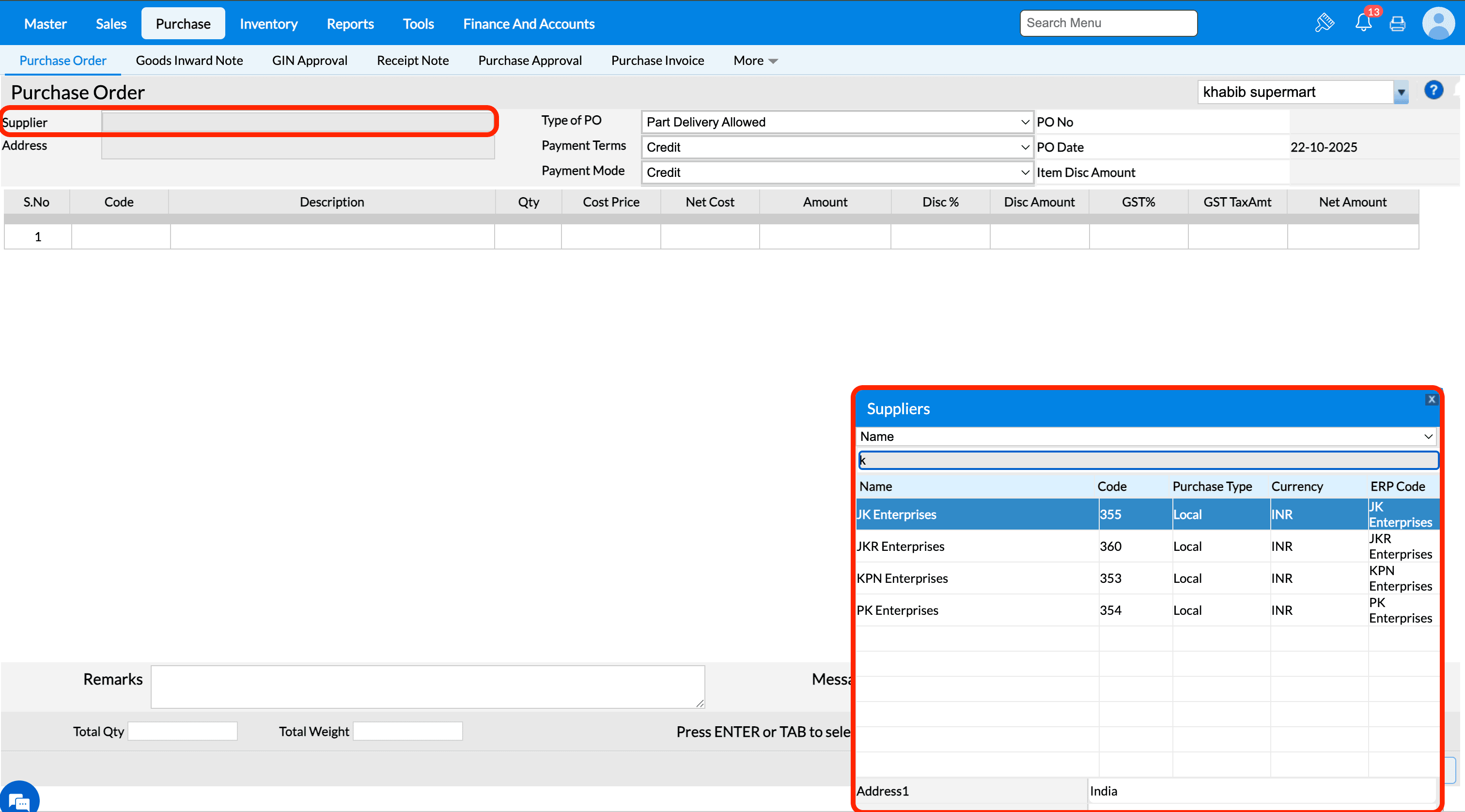Go to Purchase Invoice tab
This screenshot has height=812, width=1465.
(x=657, y=61)
